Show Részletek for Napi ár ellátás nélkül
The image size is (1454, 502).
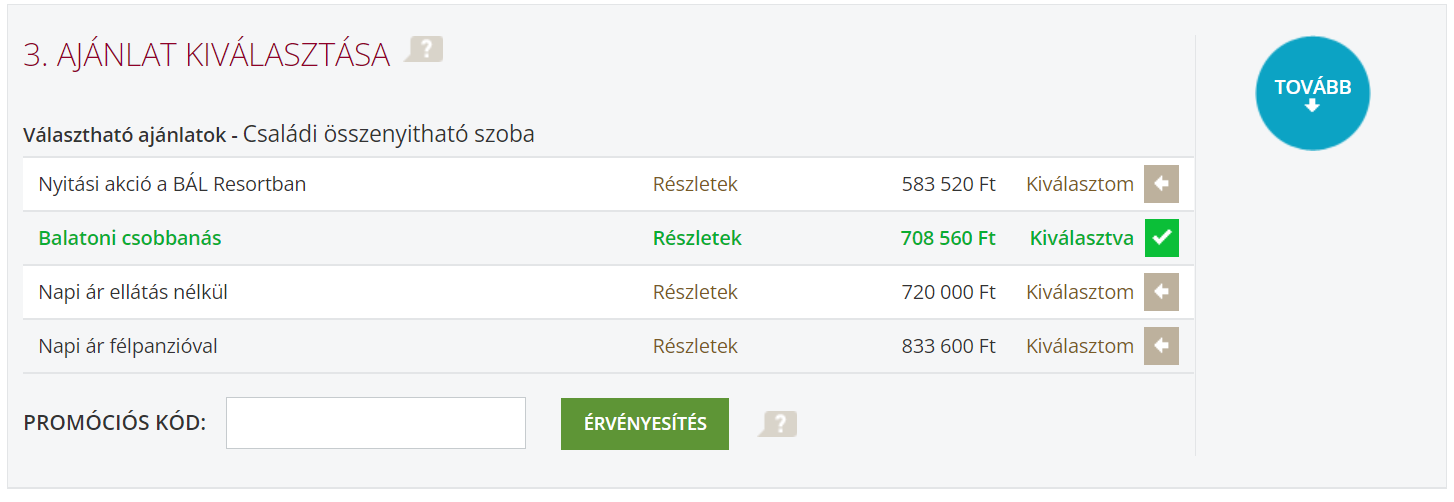[x=695, y=292]
